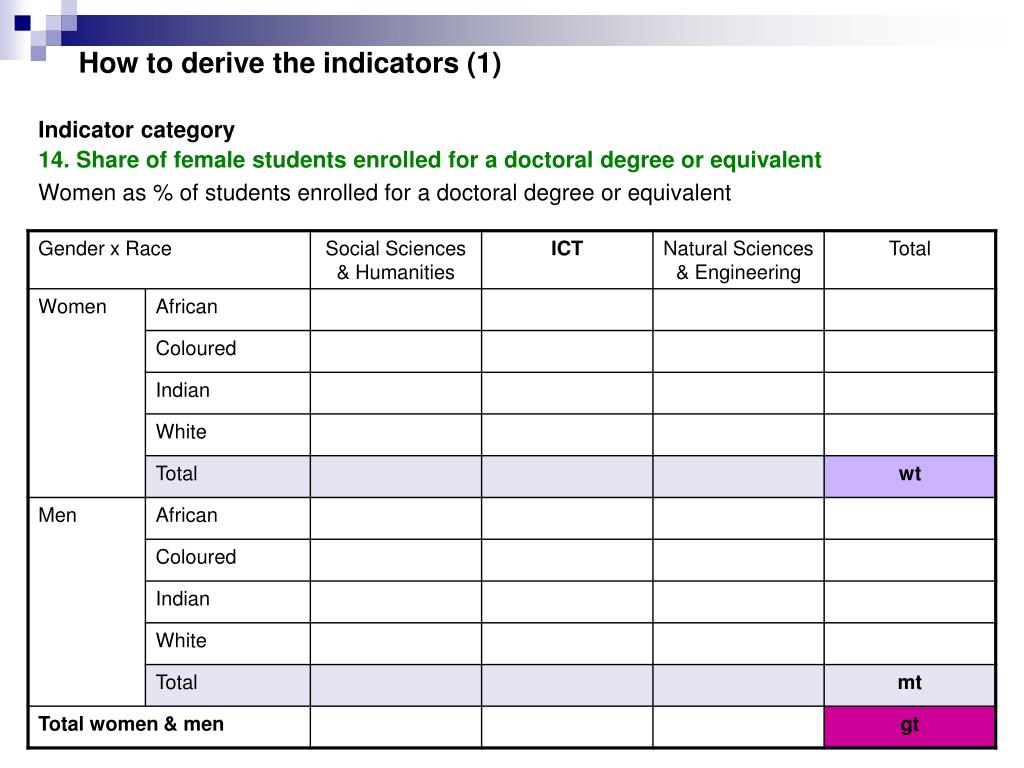
Task: Click the purple 'wt' cell
Action: click(x=910, y=476)
